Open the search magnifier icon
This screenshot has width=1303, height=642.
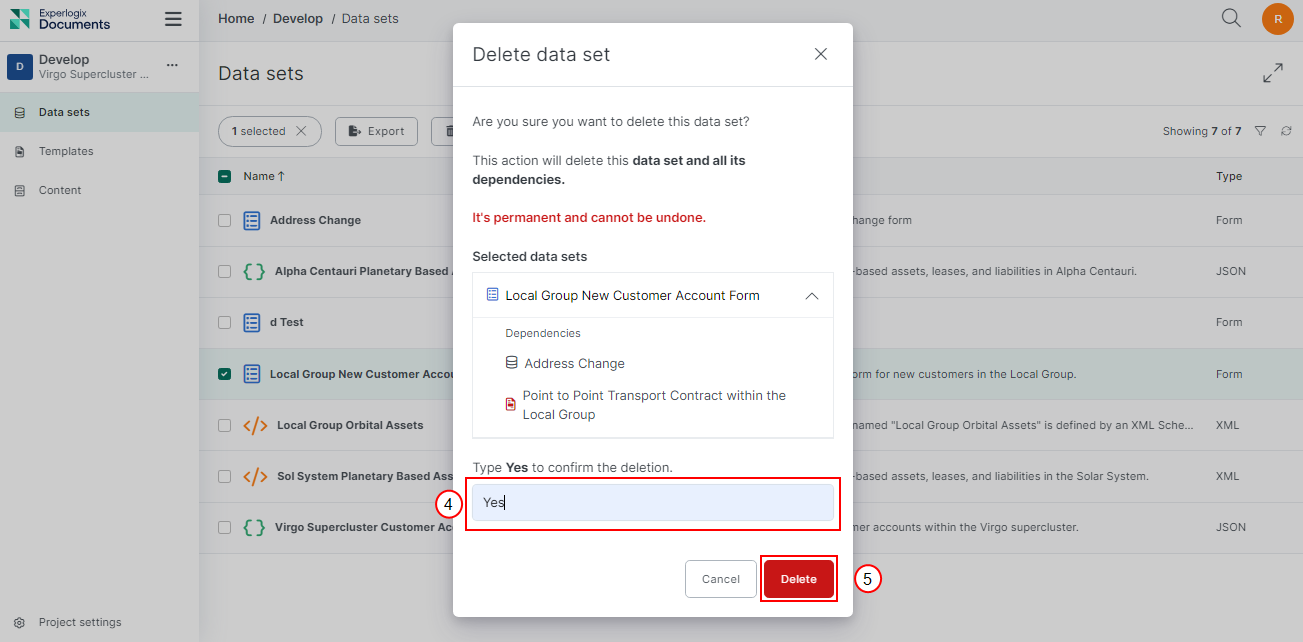[x=1231, y=18]
